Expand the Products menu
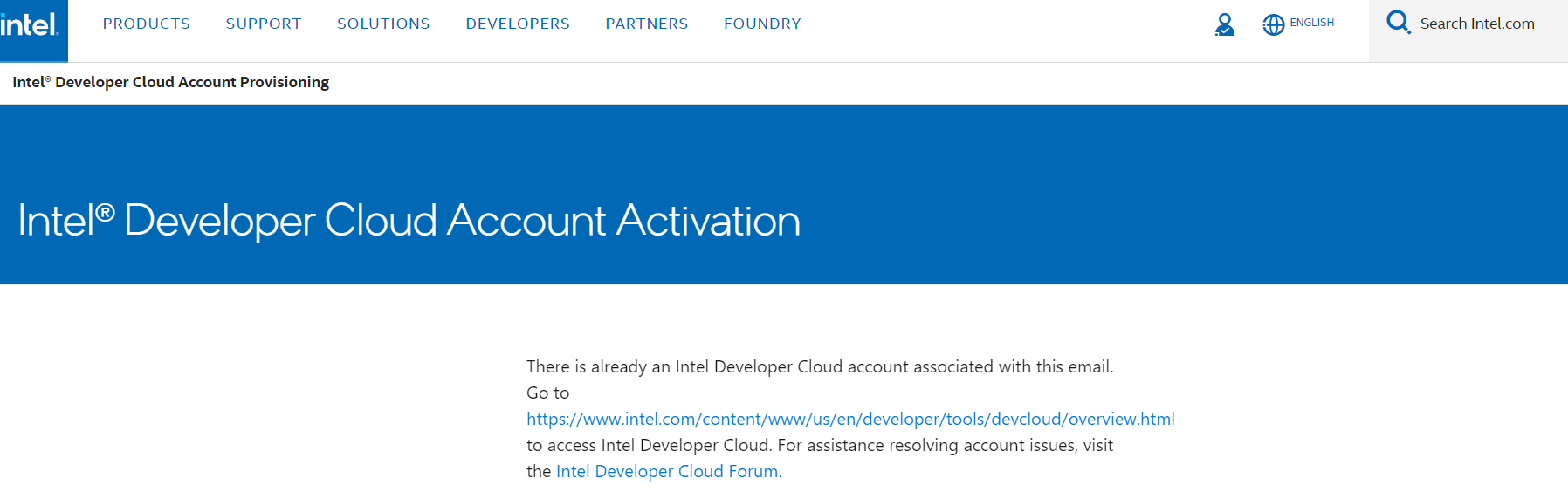Viewport: 1568px width, 492px height. 146,24
